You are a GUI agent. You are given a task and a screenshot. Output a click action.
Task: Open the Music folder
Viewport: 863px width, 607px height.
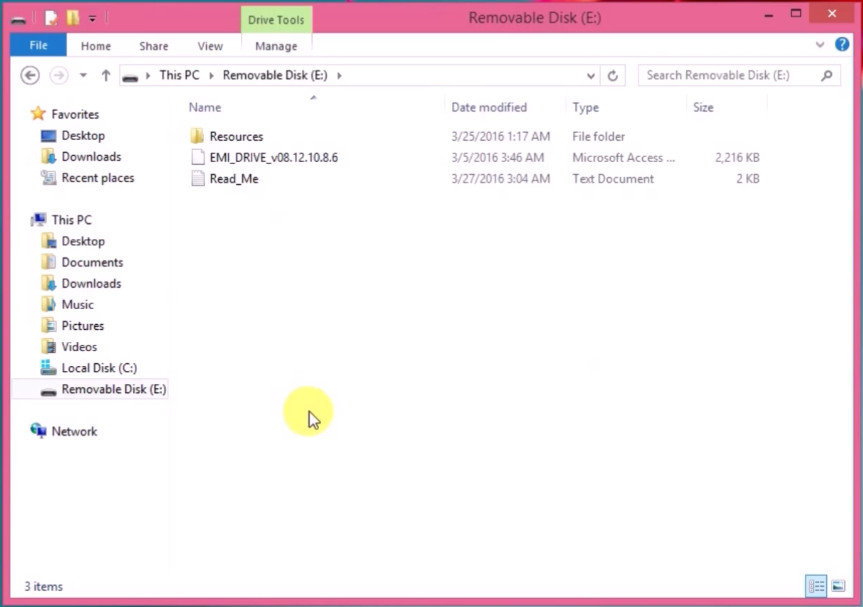pos(77,304)
